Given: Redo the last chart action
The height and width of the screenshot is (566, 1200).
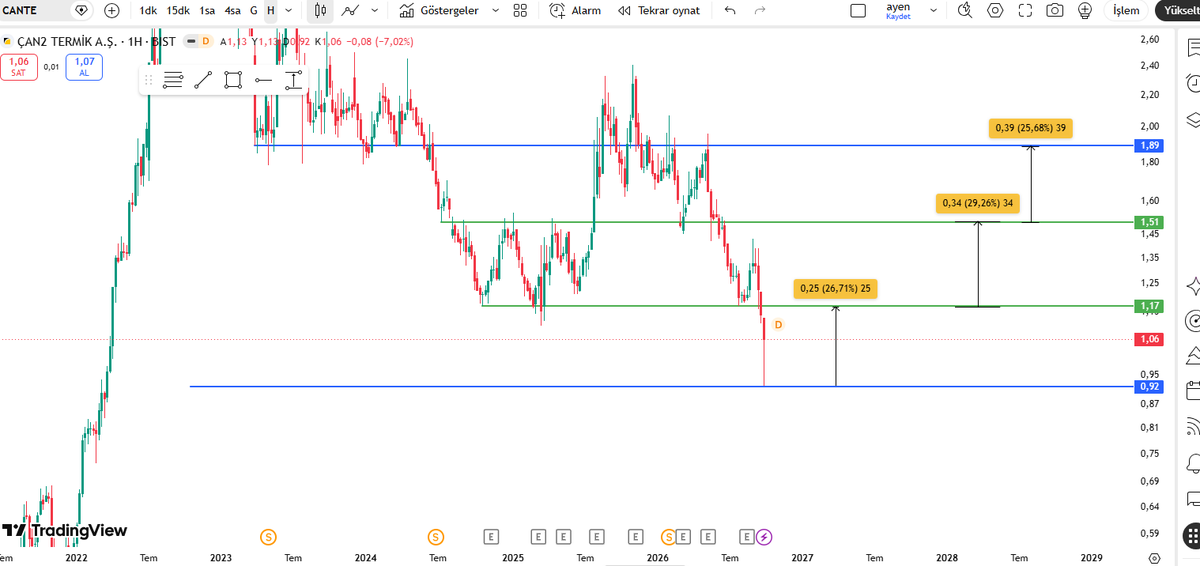Looking at the screenshot, I should (x=760, y=10).
